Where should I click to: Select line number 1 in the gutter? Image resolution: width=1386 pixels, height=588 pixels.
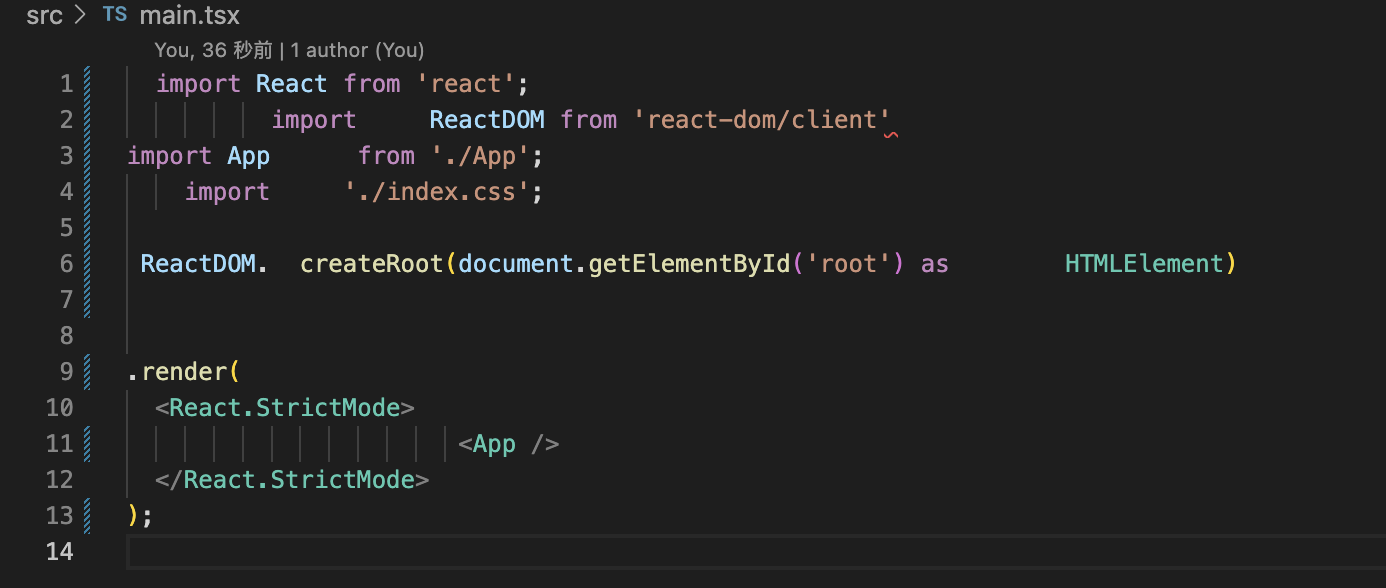pyautogui.click(x=66, y=84)
